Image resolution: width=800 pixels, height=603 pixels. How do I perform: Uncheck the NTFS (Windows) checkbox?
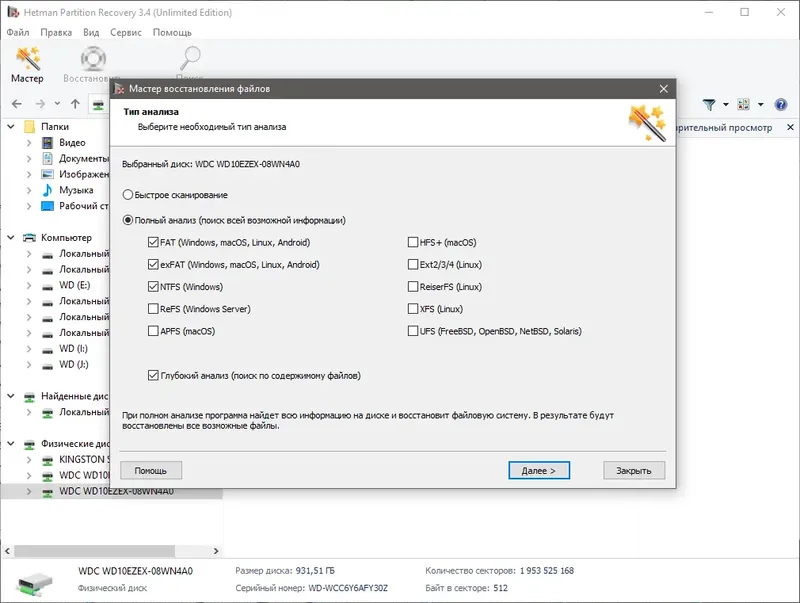pos(153,287)
